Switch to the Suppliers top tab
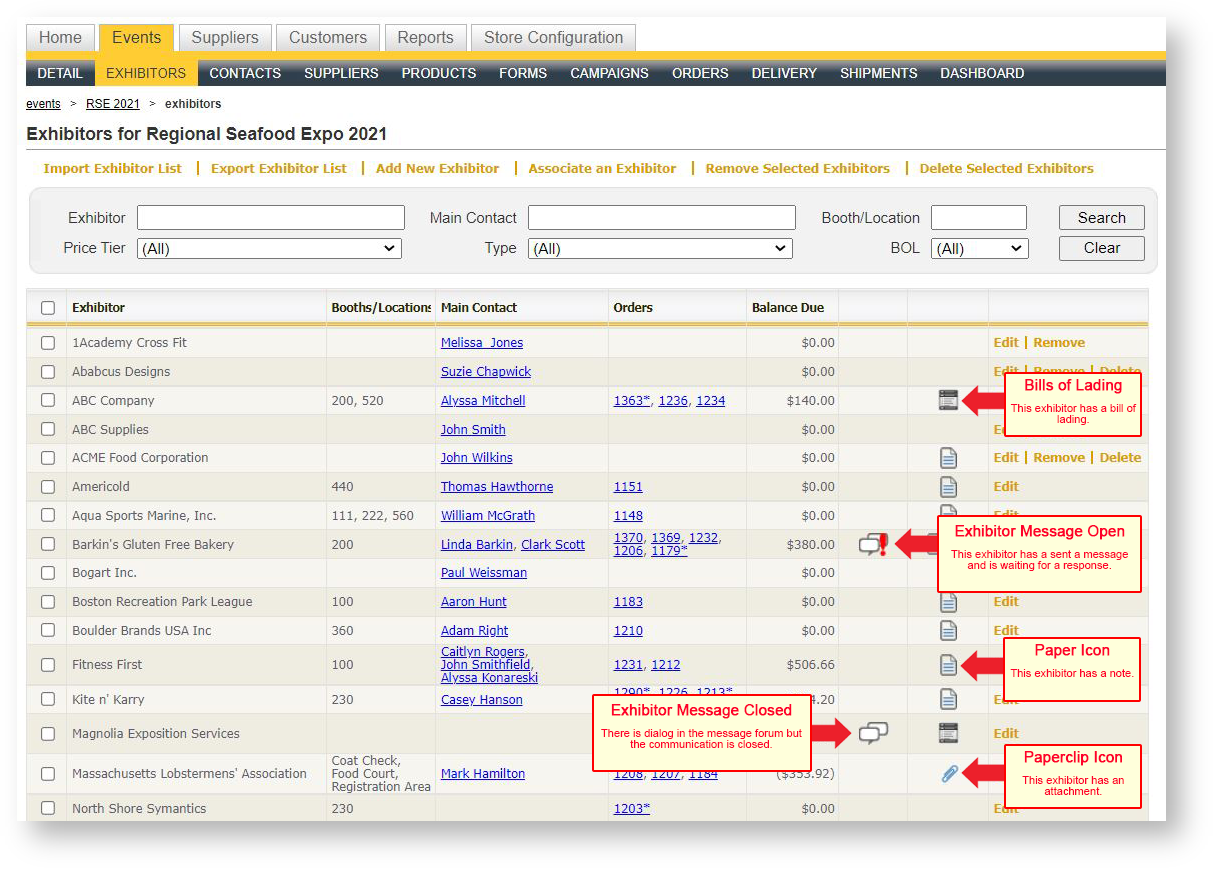The width and height of the screenshot is (1214, 869). pos(225,38)
